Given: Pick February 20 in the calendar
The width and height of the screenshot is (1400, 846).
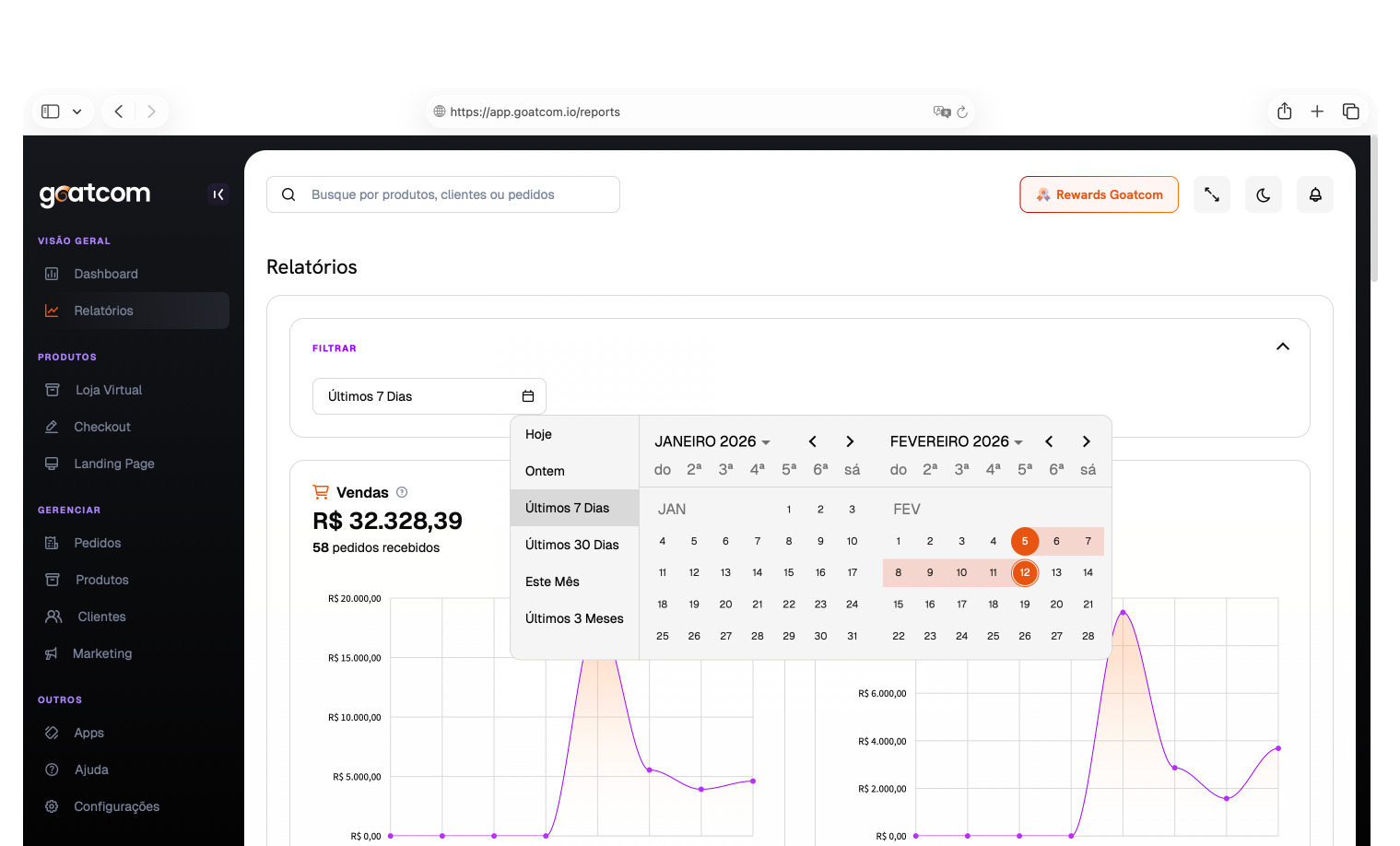Looking at the screenshot, I should point(1056,605).
